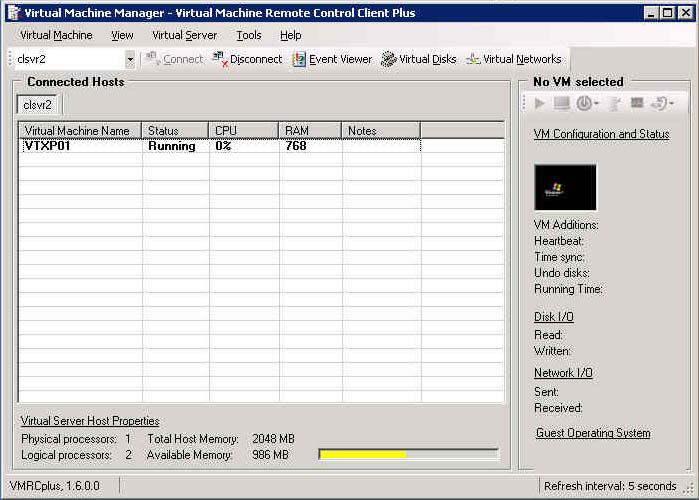
Task: Minimize the Virtual Machine Manager window
Action: click(x=651, y=13)
